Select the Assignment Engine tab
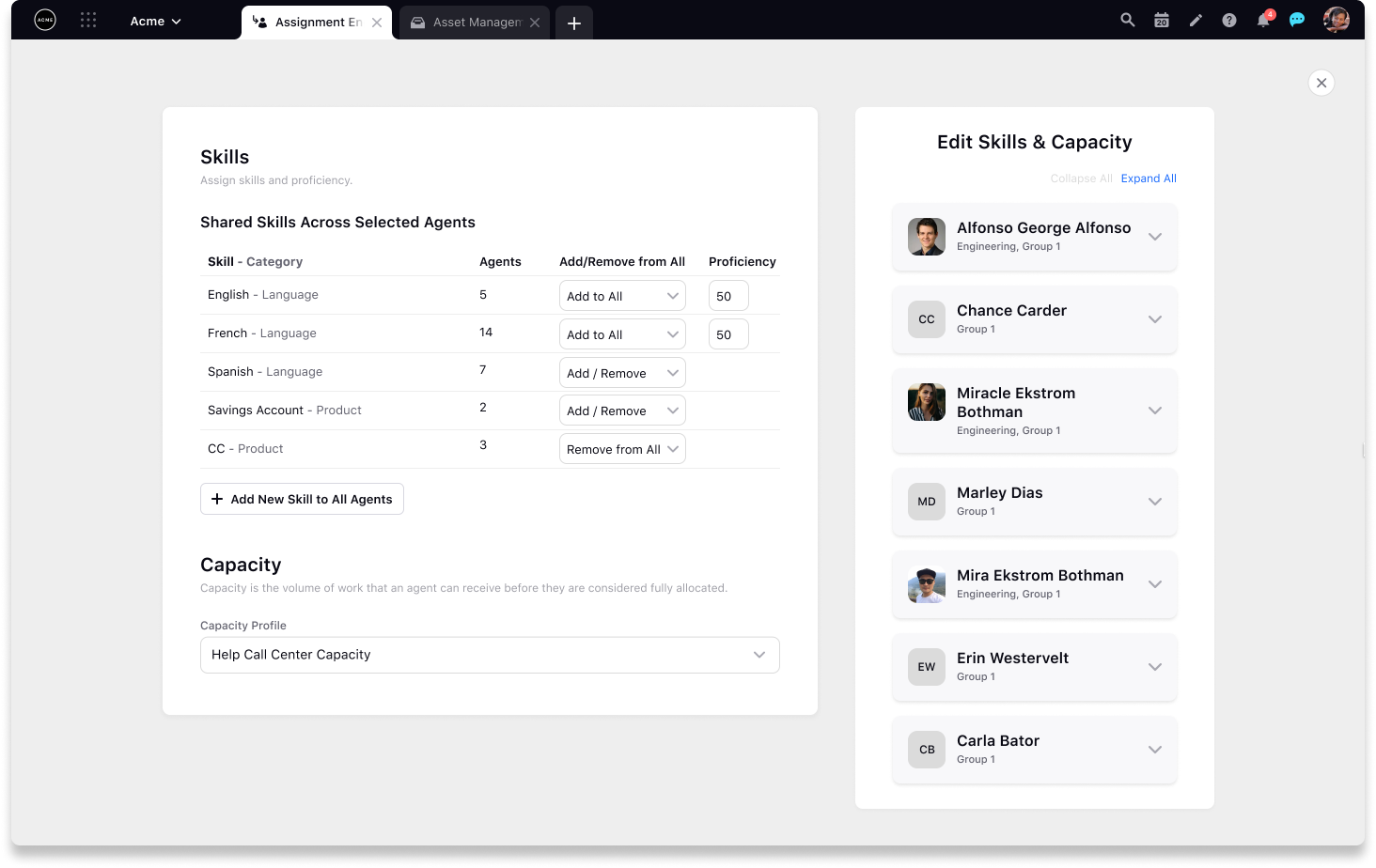 point(317,21)
